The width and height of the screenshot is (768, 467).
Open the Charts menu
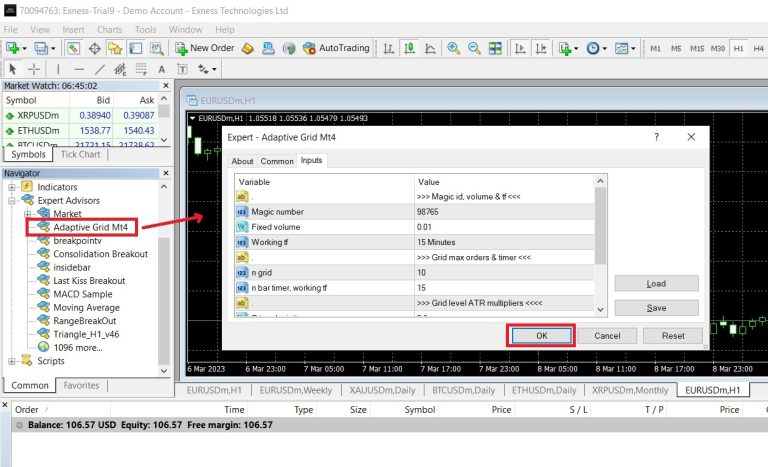(110, 29)
